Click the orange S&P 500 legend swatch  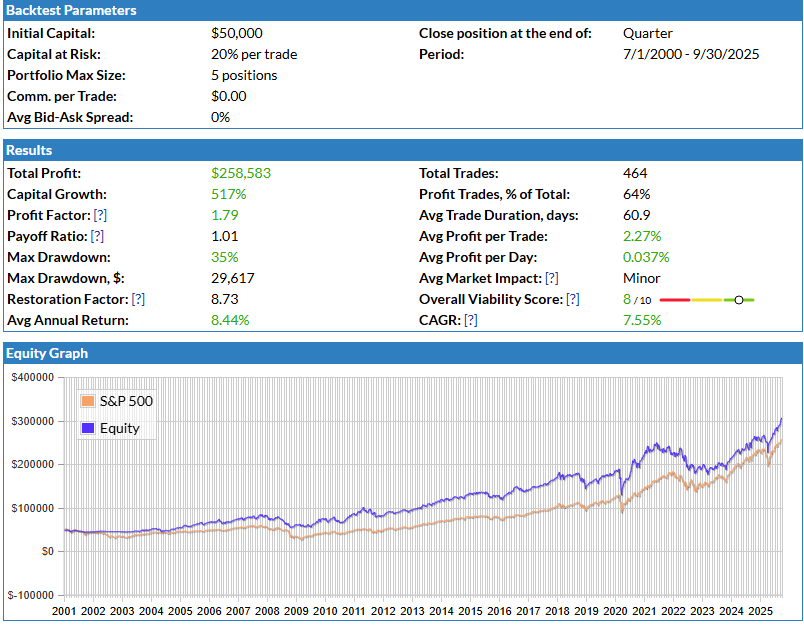[x=88, y=401]
